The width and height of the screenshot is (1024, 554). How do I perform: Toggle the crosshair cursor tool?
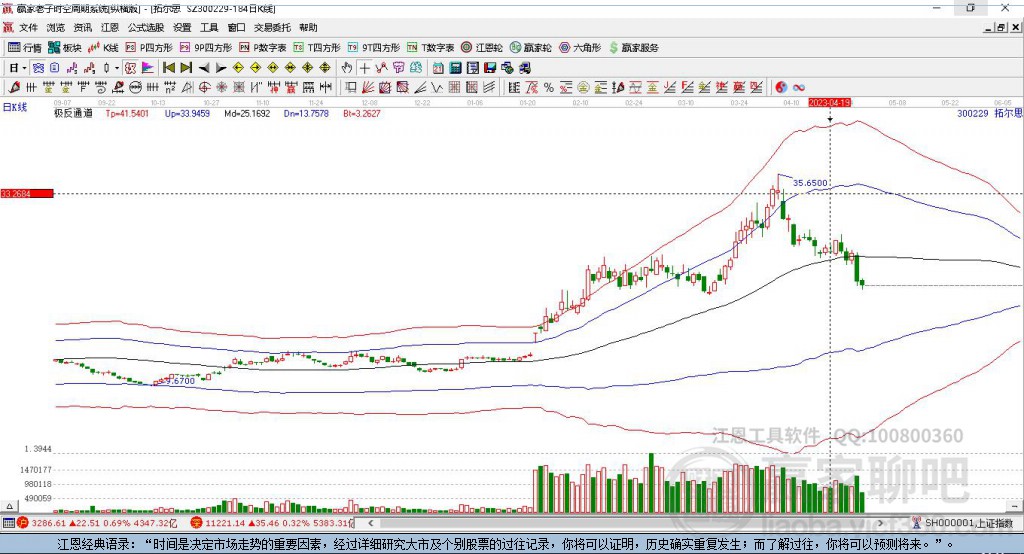point(364,68)
